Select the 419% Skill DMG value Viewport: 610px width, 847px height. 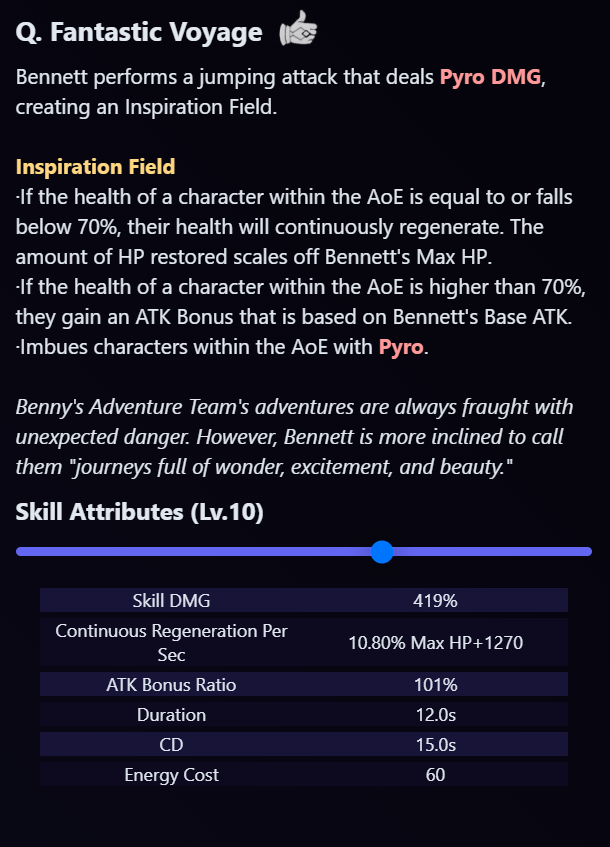tap(435, 601)
